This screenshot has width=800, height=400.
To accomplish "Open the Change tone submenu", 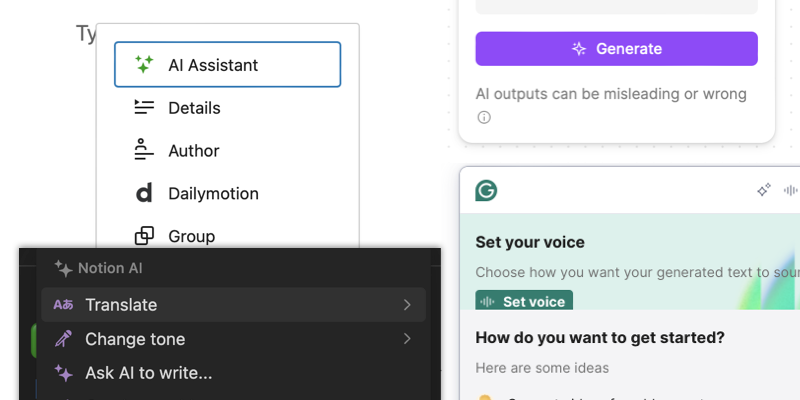I will 233,339.
